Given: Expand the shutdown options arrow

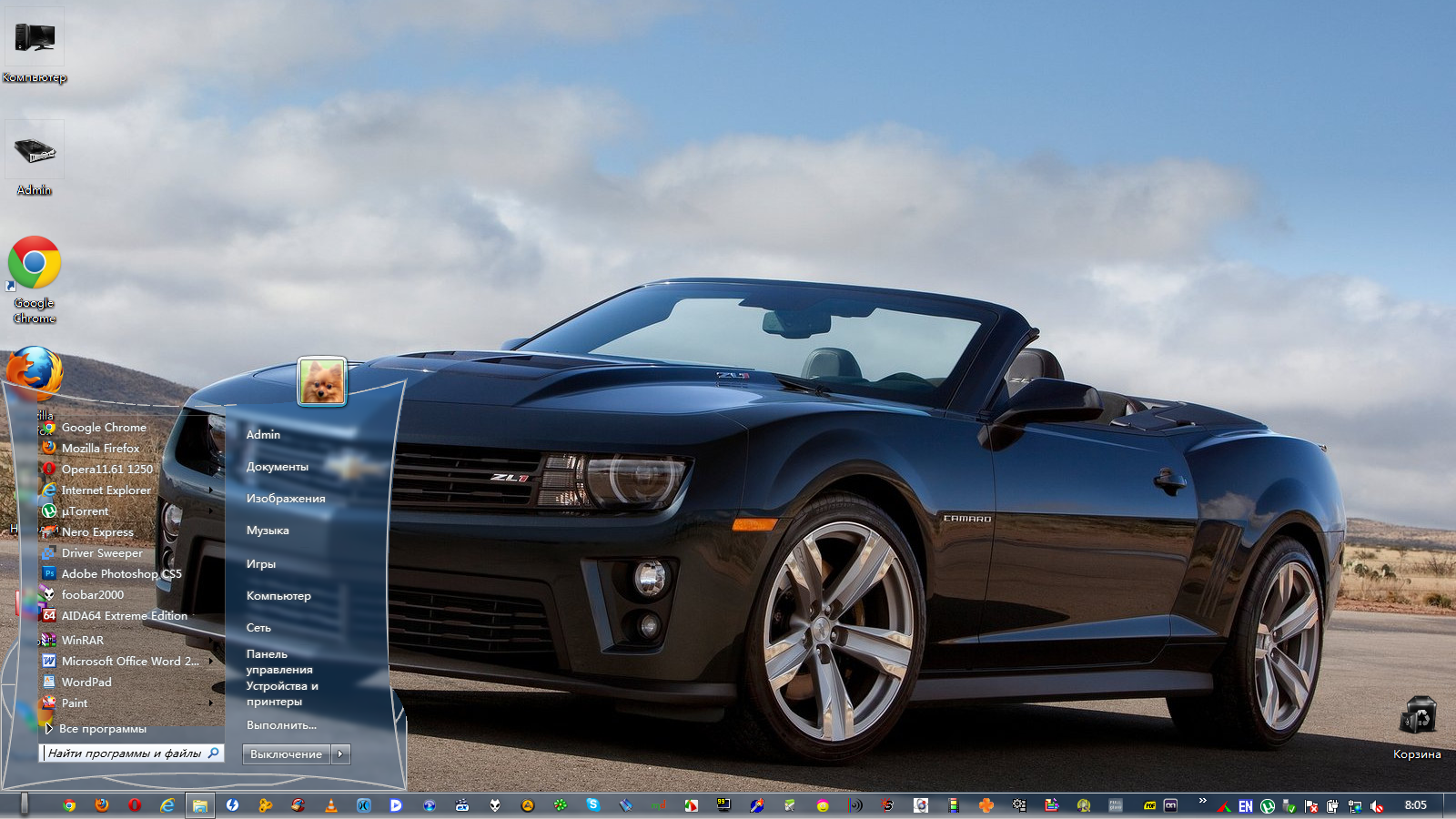Looking at the screenshot, I should [341, 753].
